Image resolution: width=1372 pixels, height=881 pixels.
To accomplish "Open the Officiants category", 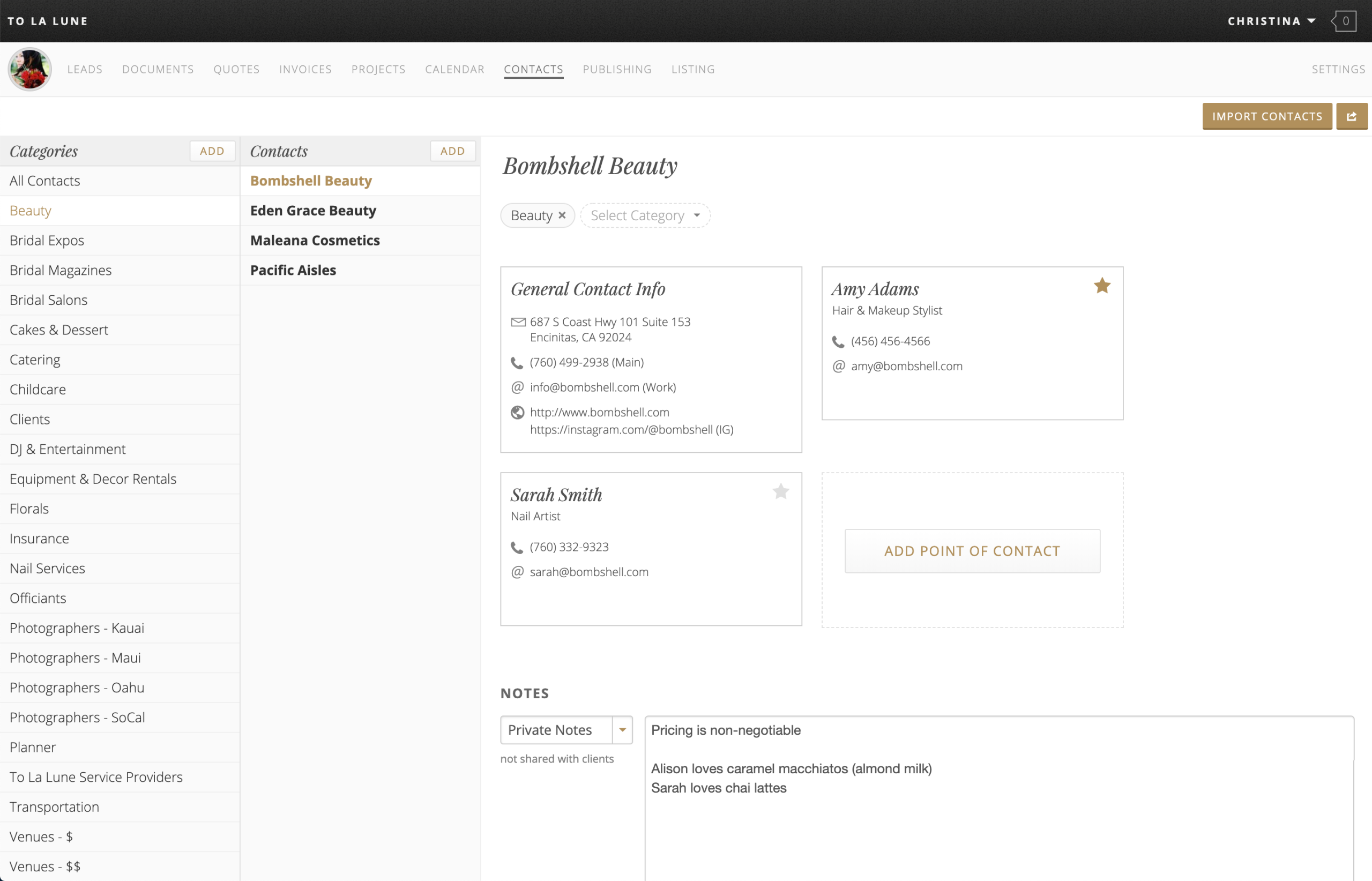I will pyautogui.click(x=120, y=599).
